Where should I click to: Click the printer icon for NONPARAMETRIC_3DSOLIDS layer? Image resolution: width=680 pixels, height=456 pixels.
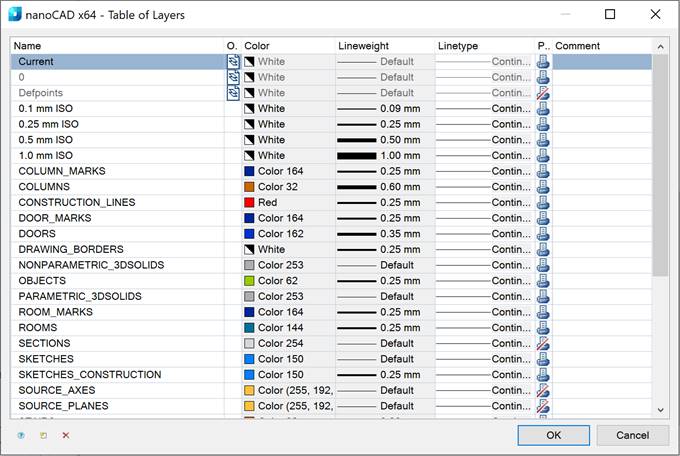point(543,265)
